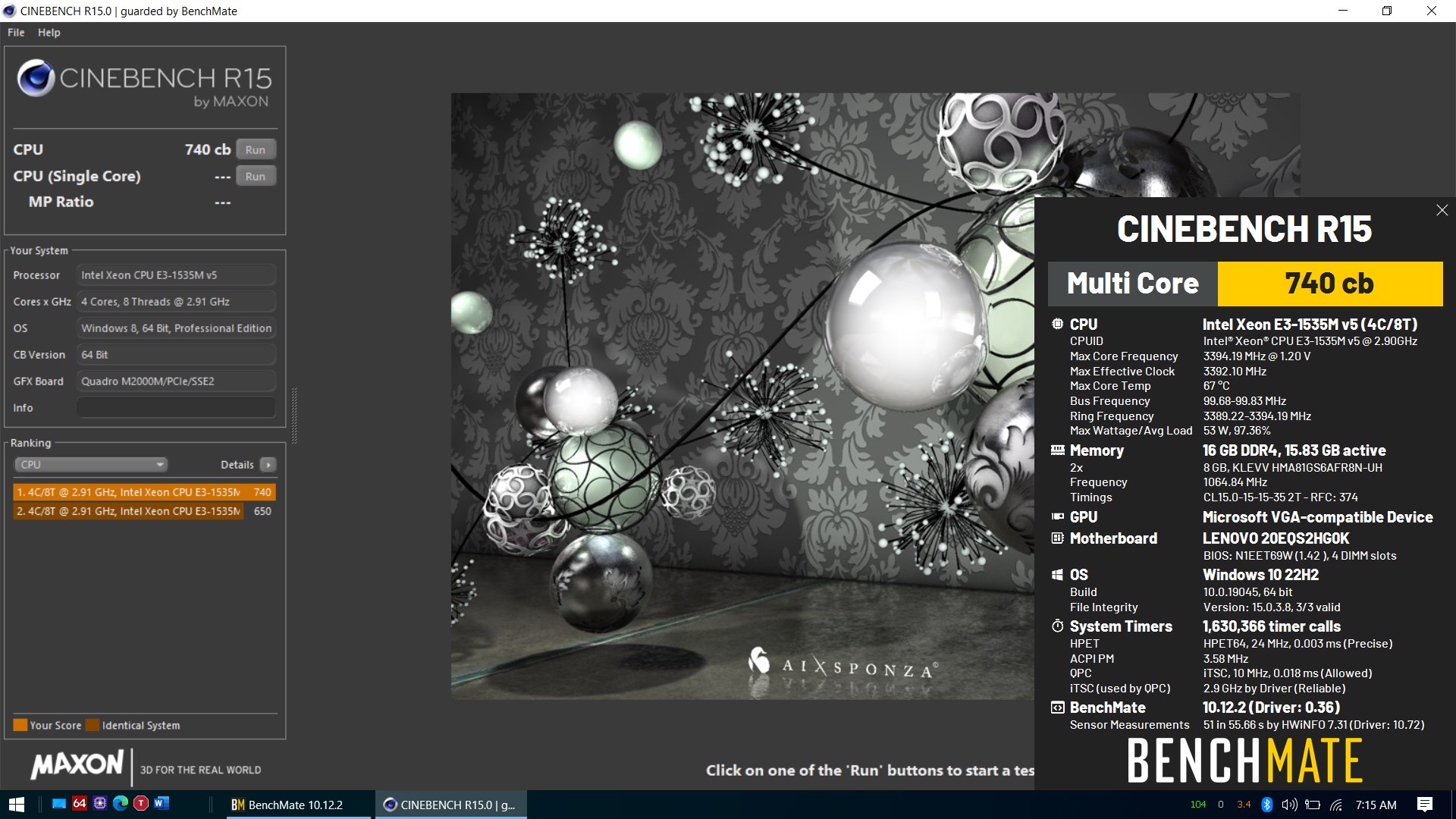Screen dimensions: 1456x819
Task: Click the Memory module icon
Action: pyautogui.click(x=1057, y=450)
